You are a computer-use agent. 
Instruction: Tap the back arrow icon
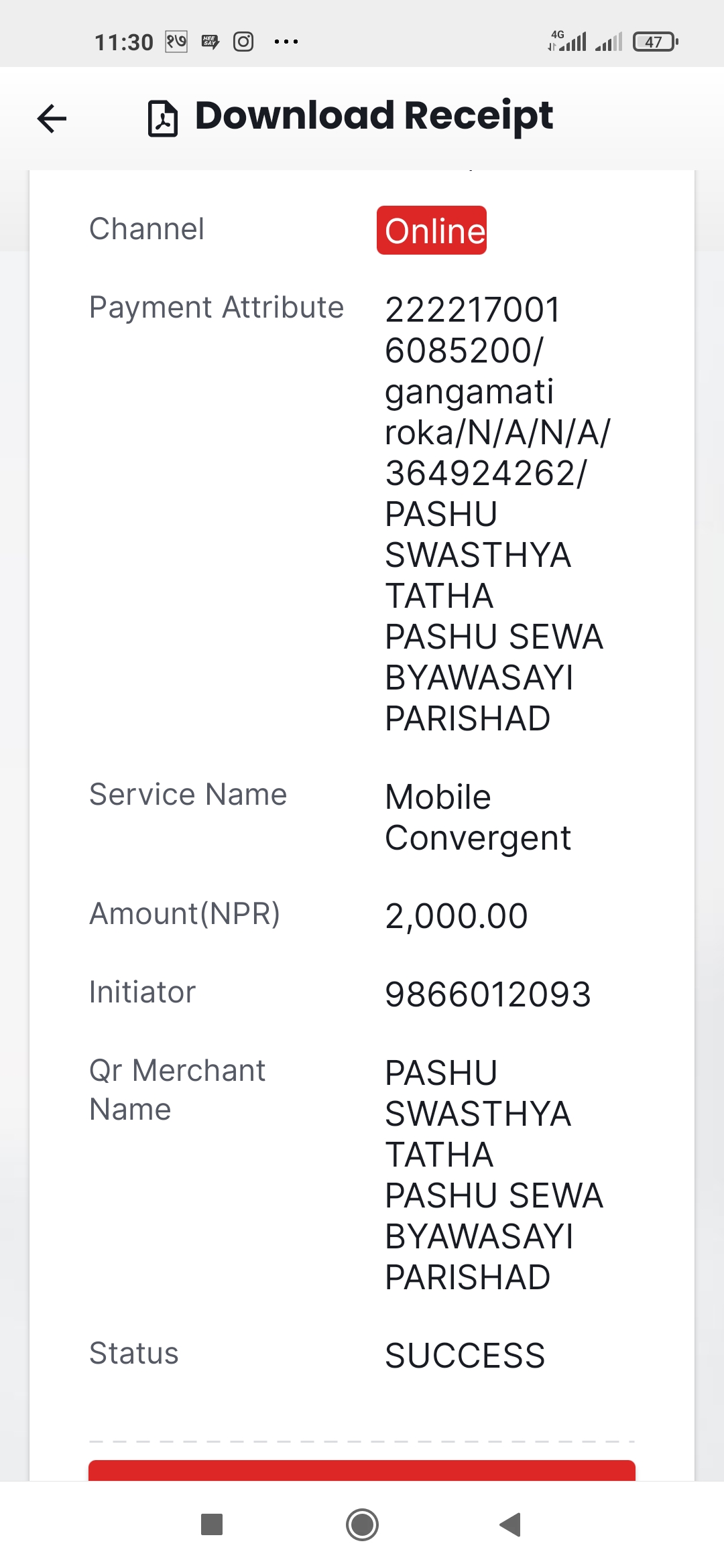click(x=52, y=119)
